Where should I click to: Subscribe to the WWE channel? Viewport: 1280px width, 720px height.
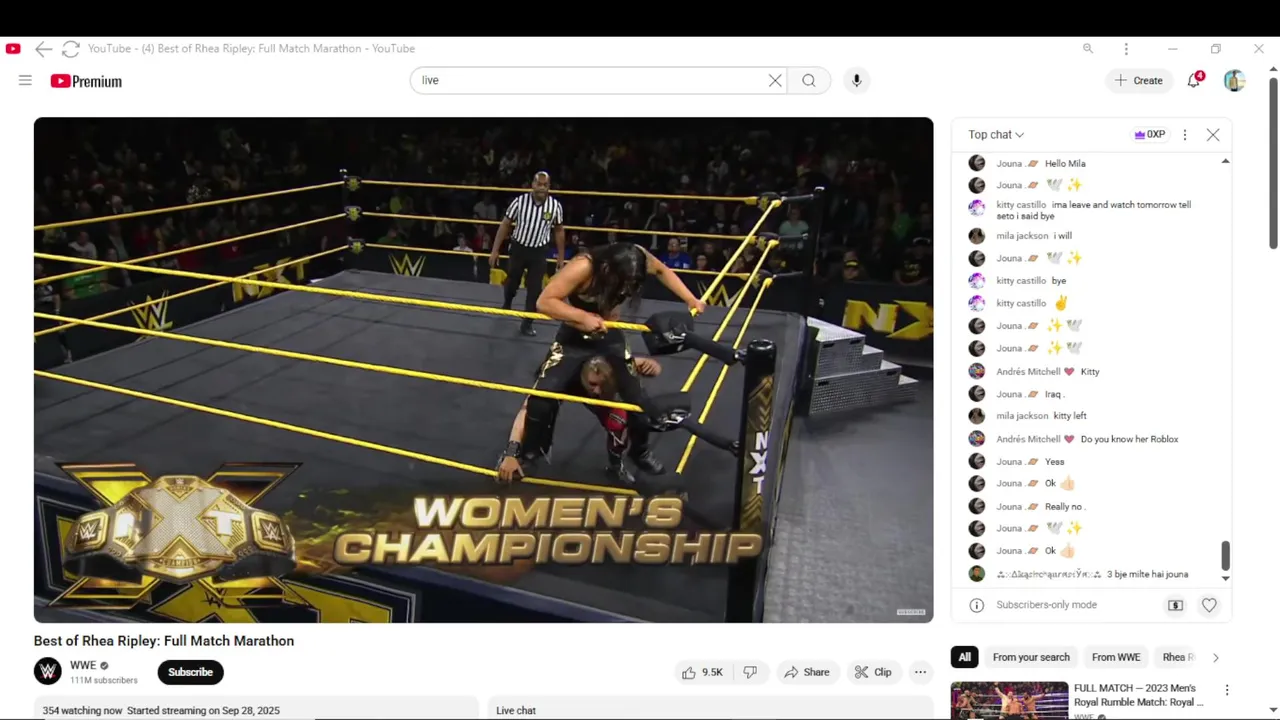(x=190, y=672)
